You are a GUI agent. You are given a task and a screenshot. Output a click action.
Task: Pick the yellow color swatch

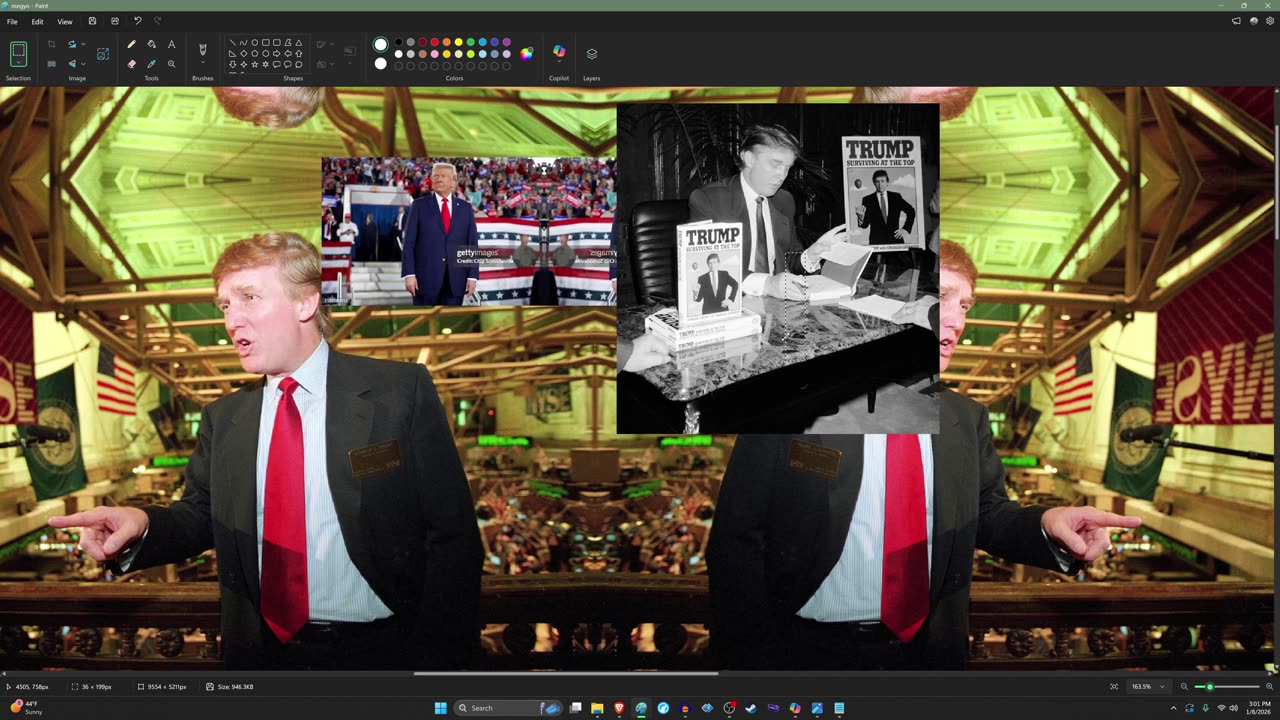(x=458, y=42)
